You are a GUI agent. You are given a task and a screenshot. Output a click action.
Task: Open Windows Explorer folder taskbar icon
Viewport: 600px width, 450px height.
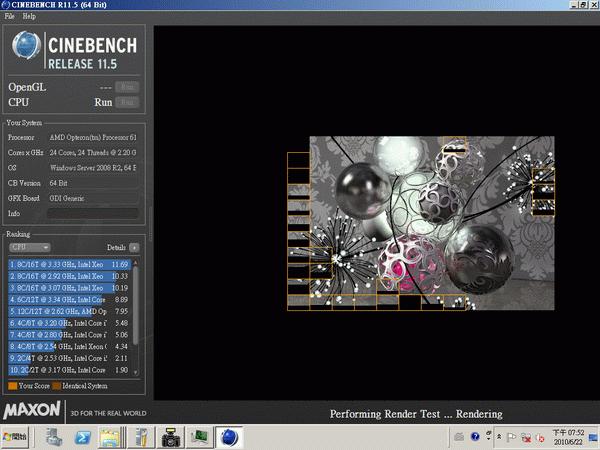(111, 437)
